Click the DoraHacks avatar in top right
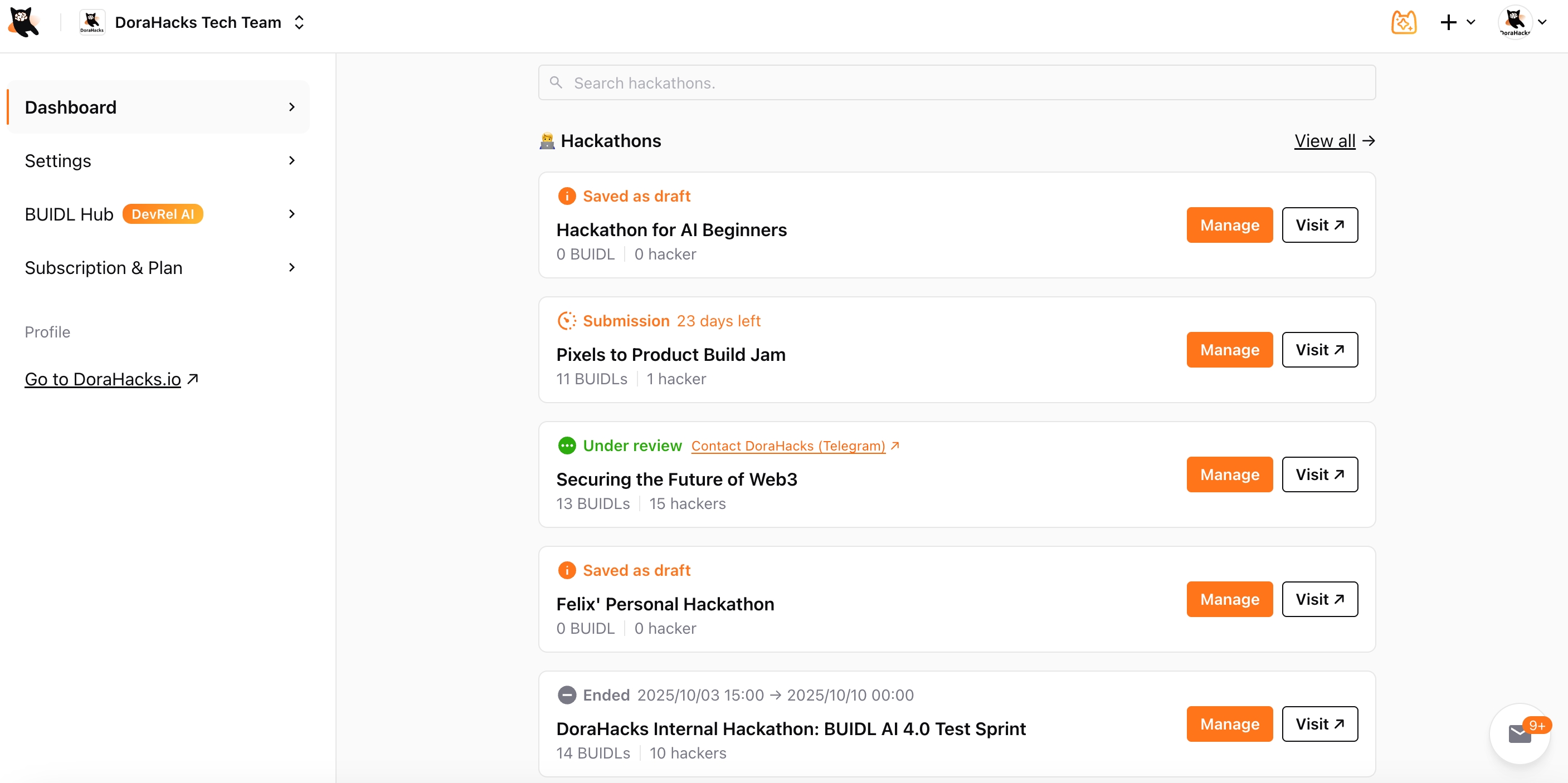Viewport: 1568px width, 783px height. (x=1515, y=22)
